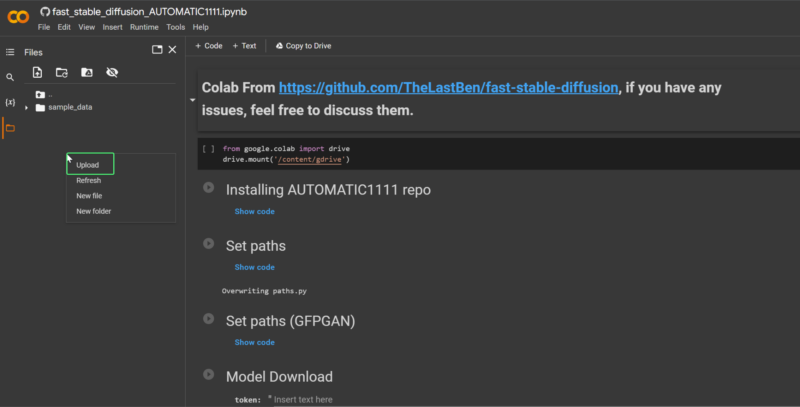800x407 pixels.
Task: Click the upload file icon in Files toolbar
Action: pyautogui.click(x=37, y=72)
